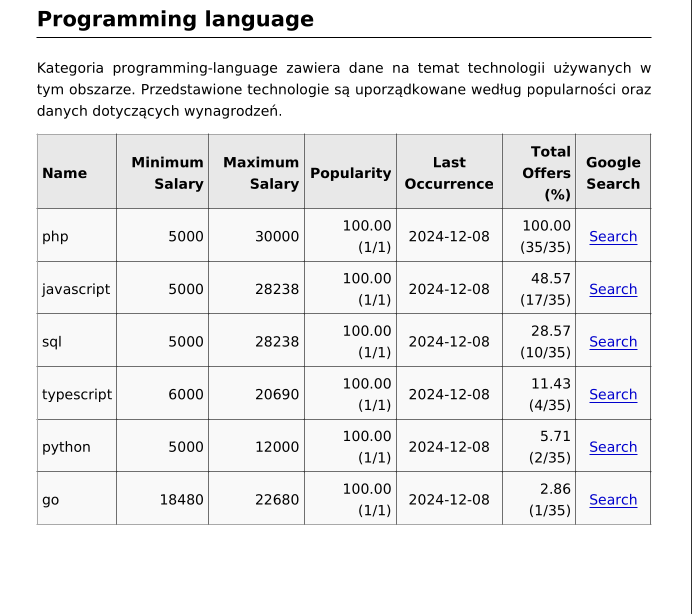Follow the Search link for sql
This screenshot has height=614, width=692.
click(612, 341)
